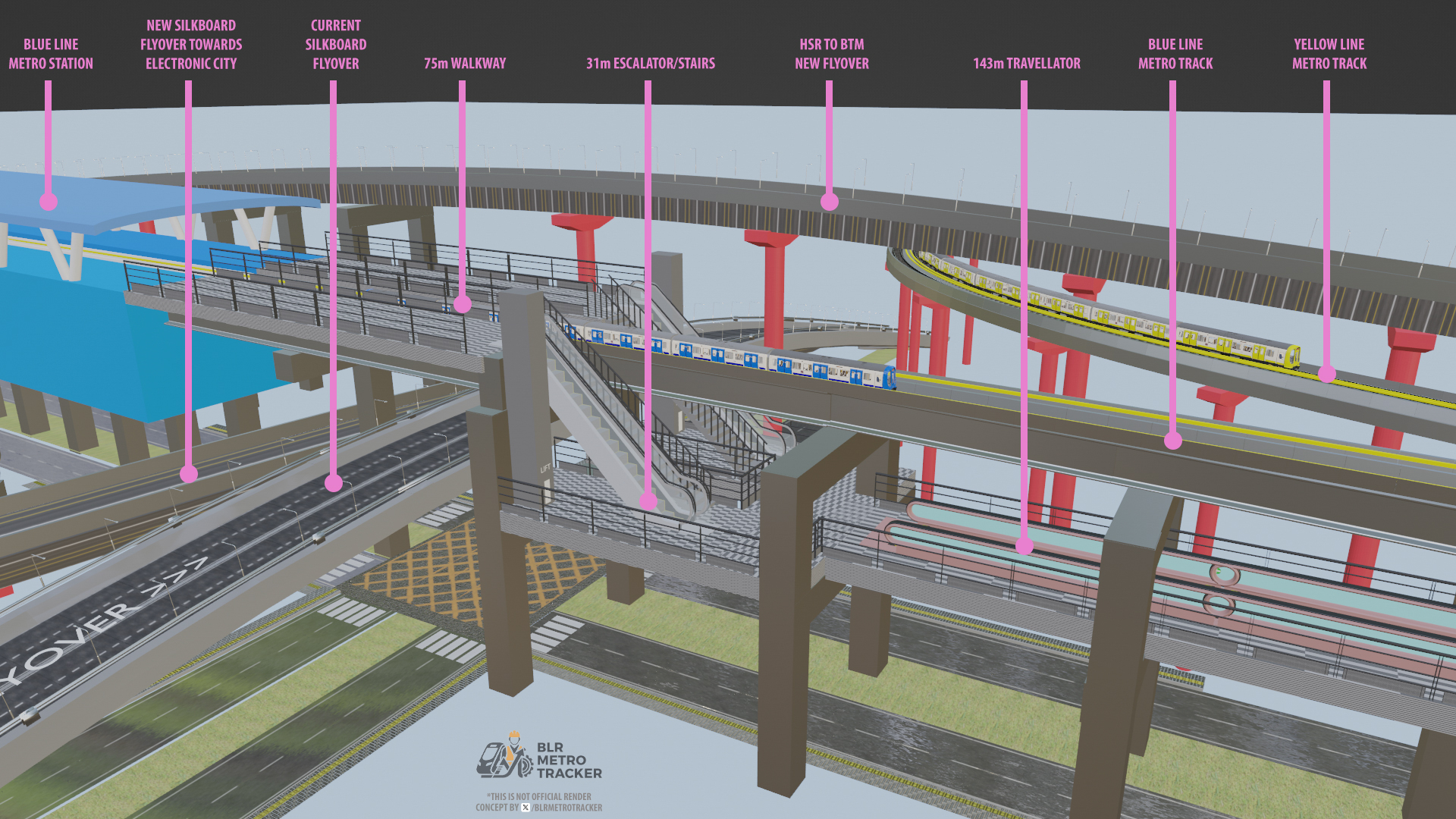
Task: Click the pink marker dot on Blue Line track
Action: tap(1173, 441)
